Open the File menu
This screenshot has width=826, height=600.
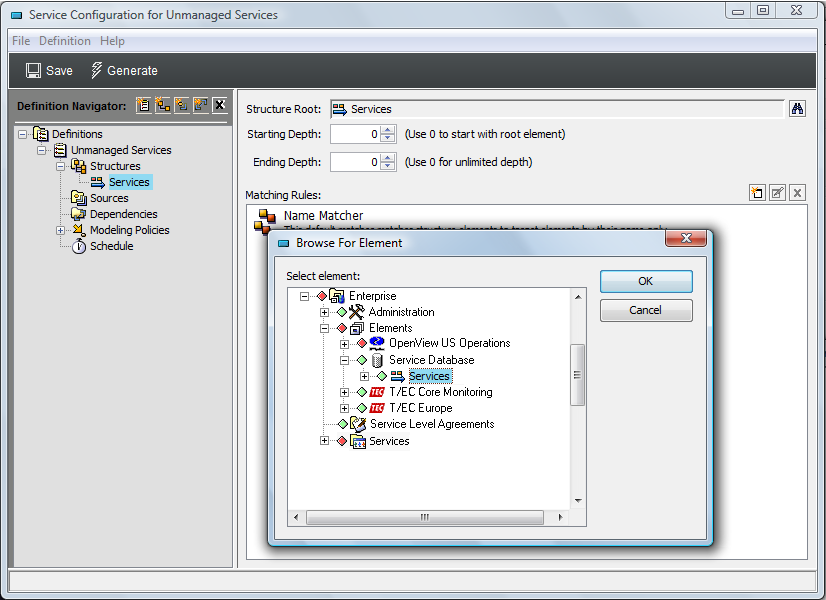[21, 41]
